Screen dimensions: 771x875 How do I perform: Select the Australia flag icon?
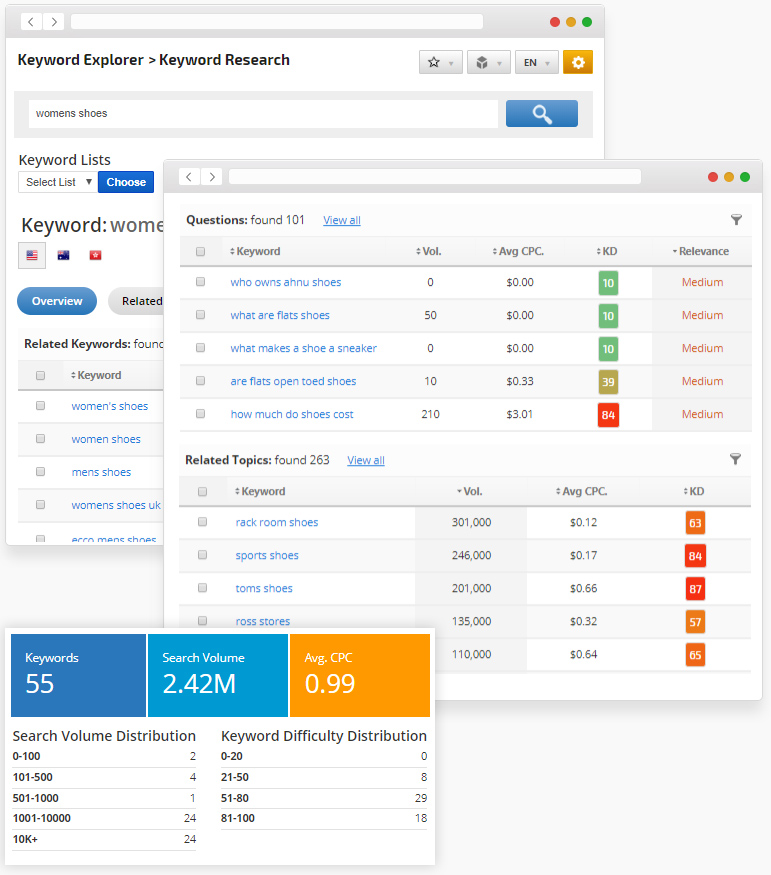(x=63, y=255)
